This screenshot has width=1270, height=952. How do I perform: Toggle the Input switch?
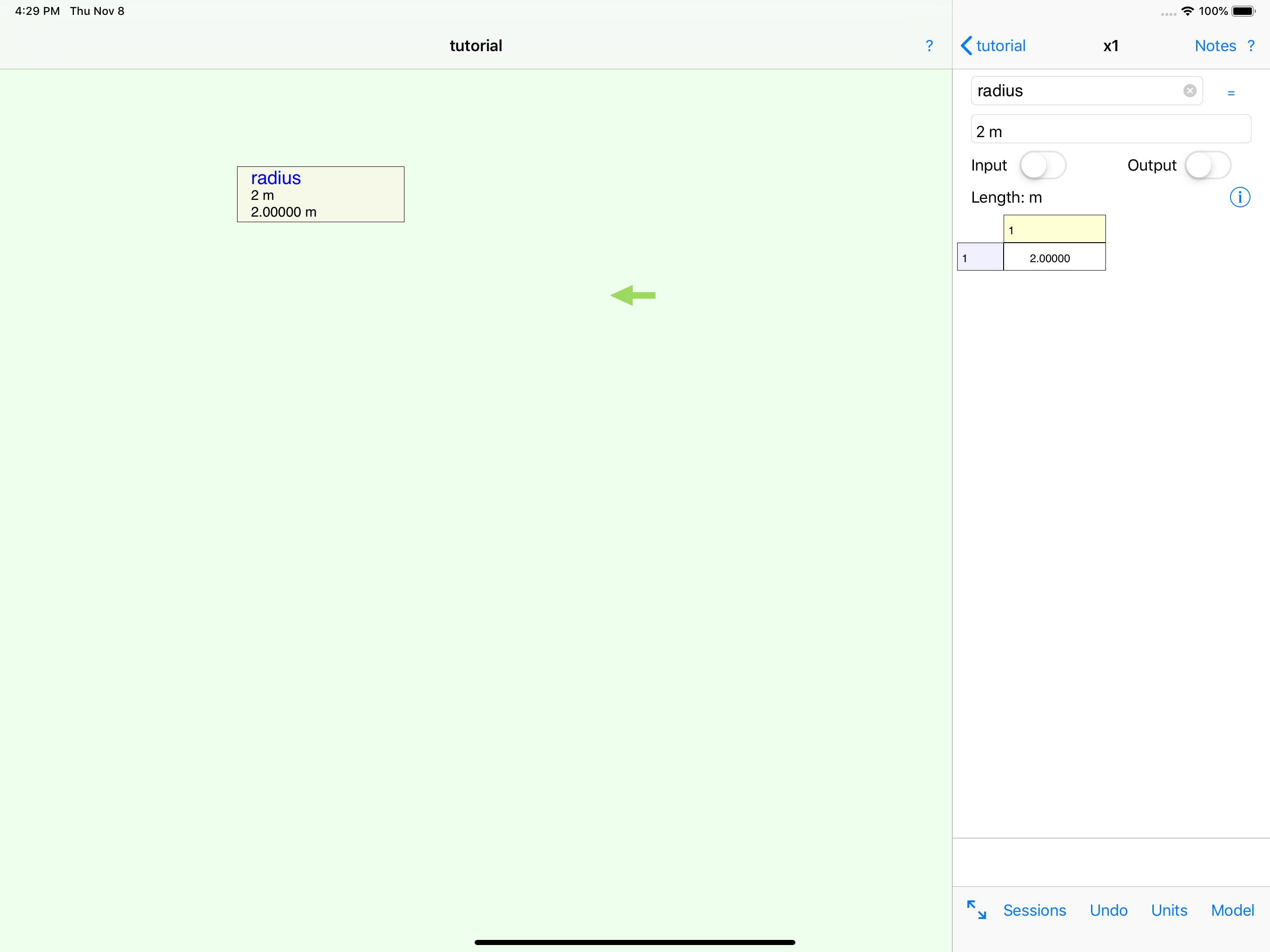click(1043, 165)
